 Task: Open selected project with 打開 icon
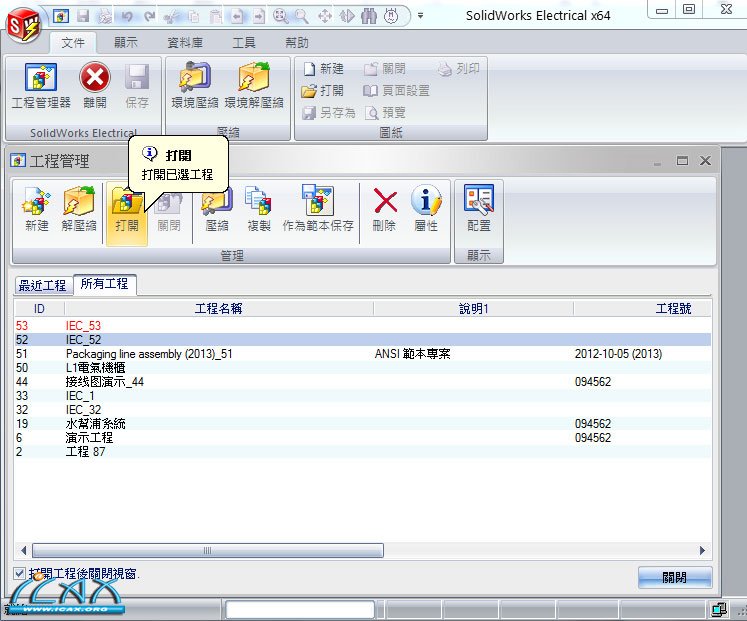(x=127, y=213)
